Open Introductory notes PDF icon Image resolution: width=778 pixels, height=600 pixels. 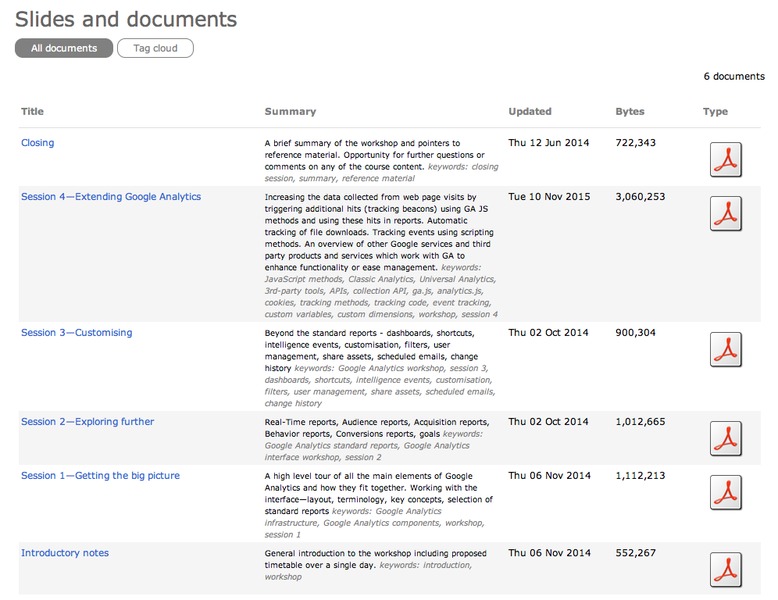point(725,569)
